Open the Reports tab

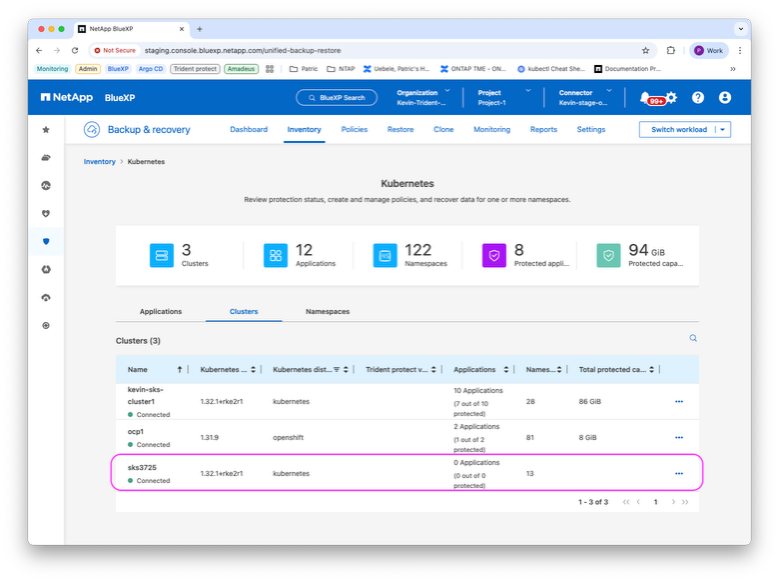tap(544, 129)
